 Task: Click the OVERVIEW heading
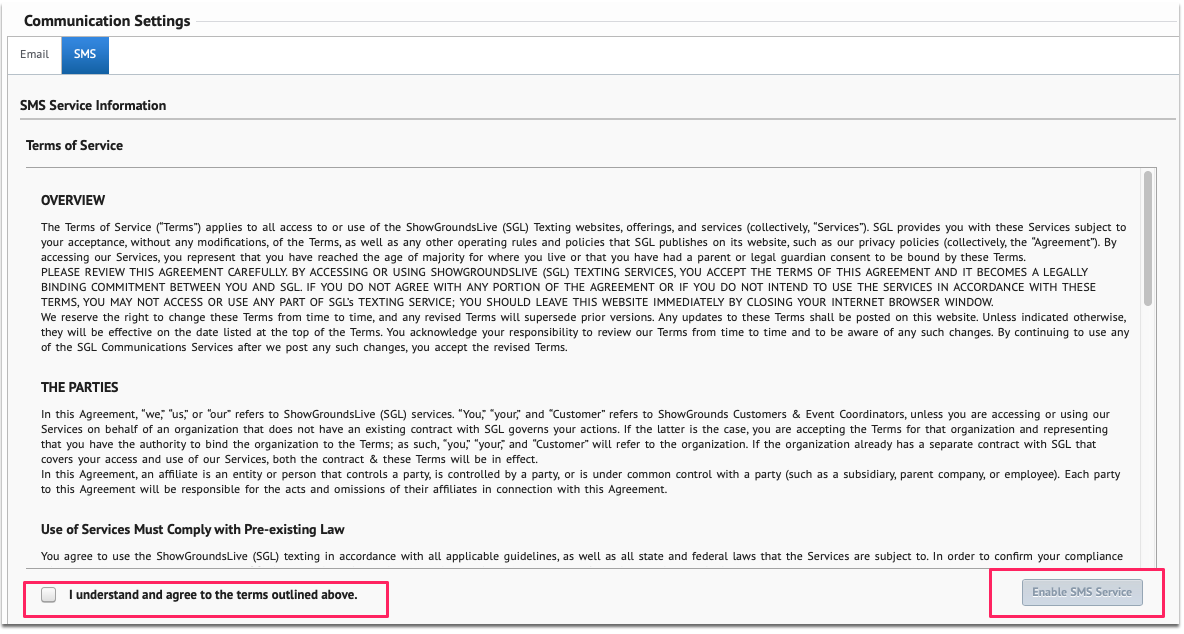[73, 201]
